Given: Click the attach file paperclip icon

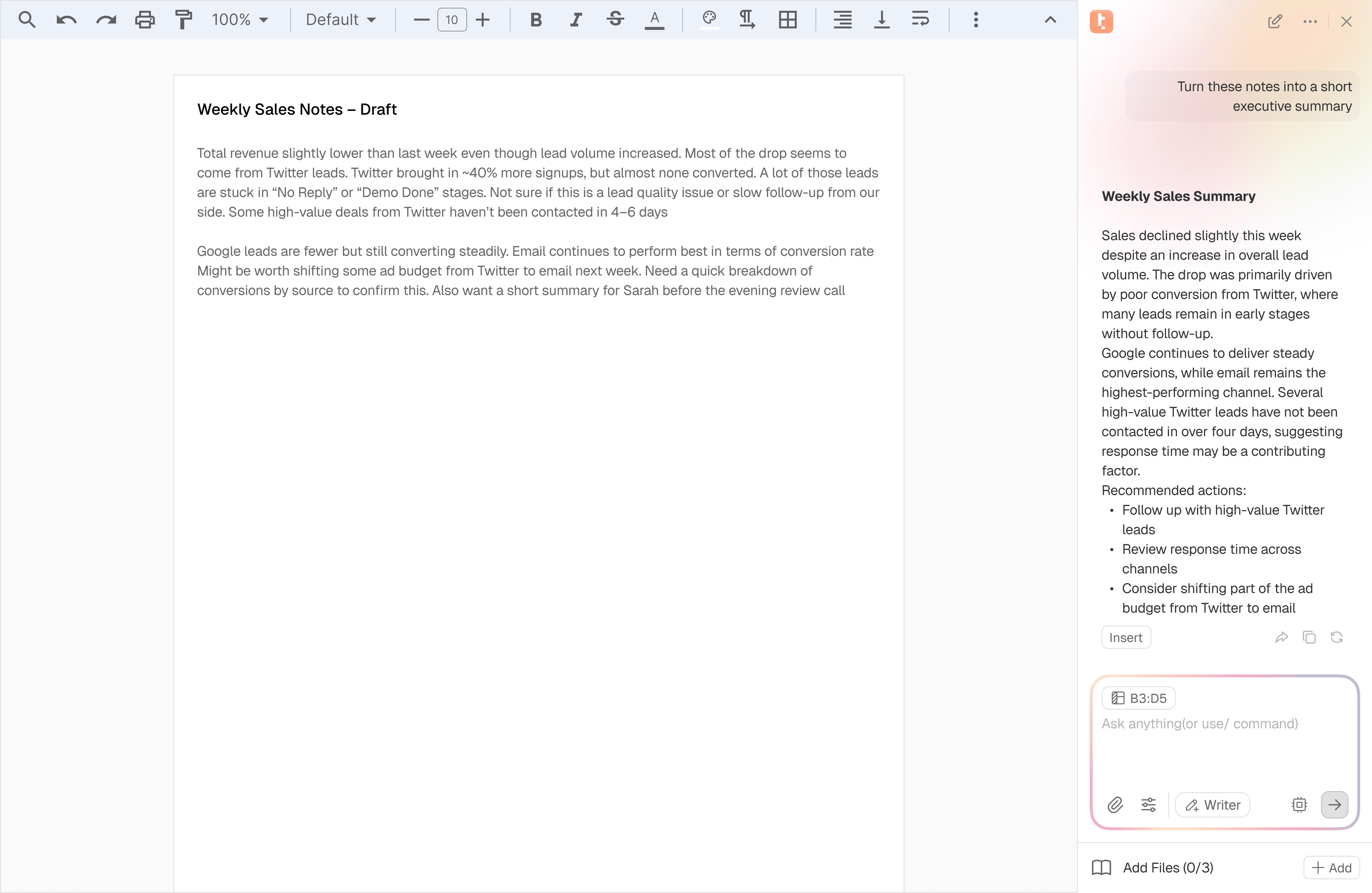Looking at the screenshot, I should pos(1115,805).
